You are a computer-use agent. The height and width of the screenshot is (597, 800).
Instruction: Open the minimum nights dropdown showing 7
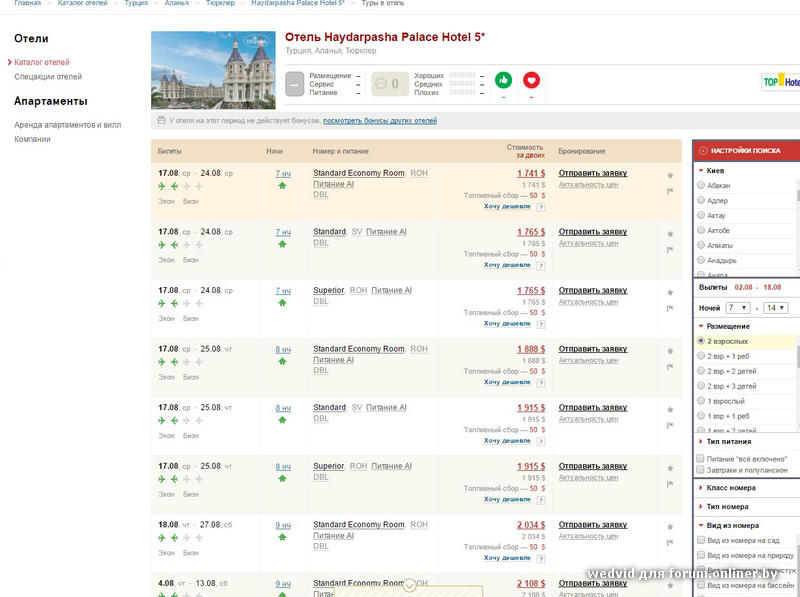click(738, 308)
